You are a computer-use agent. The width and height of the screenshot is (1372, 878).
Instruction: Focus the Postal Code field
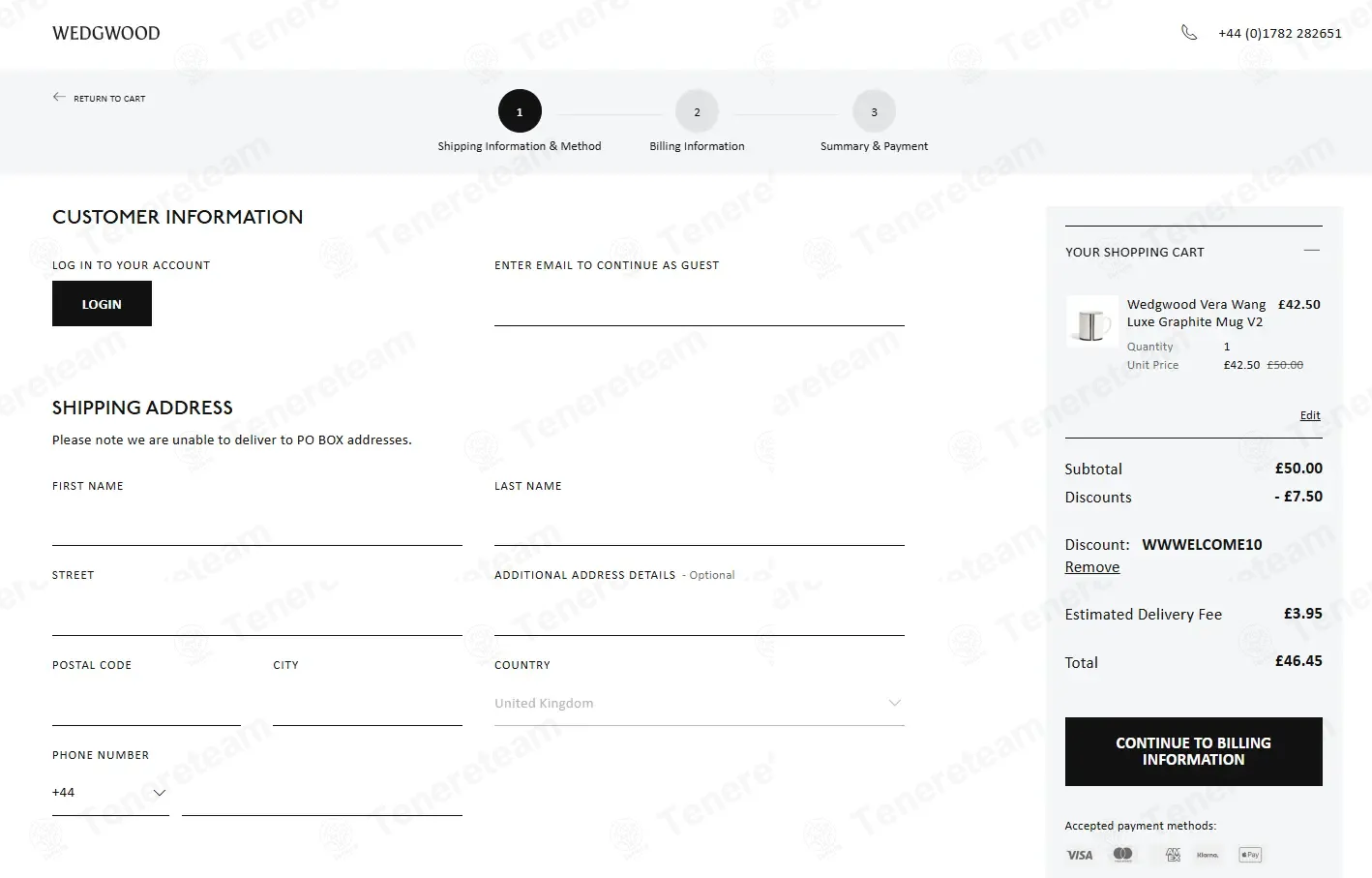click(x=146, y=706)
